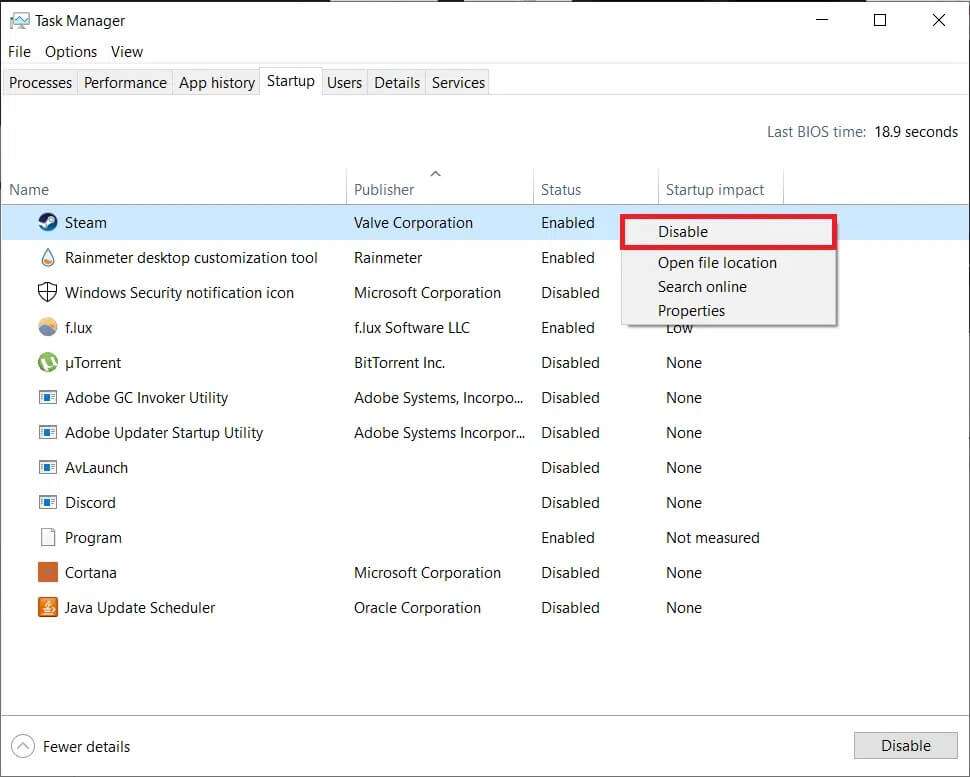970x777 pixels.
Task: Choose Open file location in context menu
Action: pyautogui.click(x=728, y=262)
